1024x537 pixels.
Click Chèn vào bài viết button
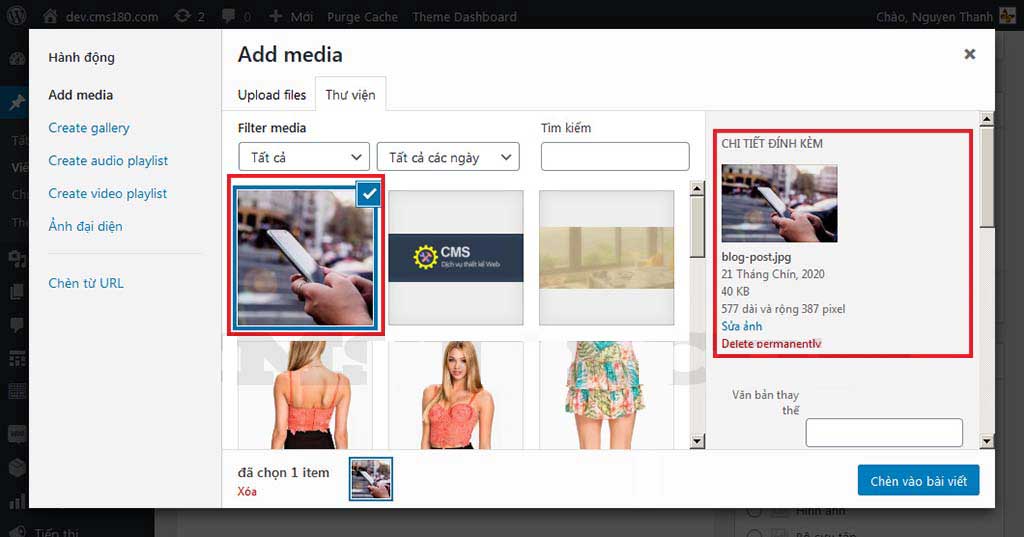[918, 481]
